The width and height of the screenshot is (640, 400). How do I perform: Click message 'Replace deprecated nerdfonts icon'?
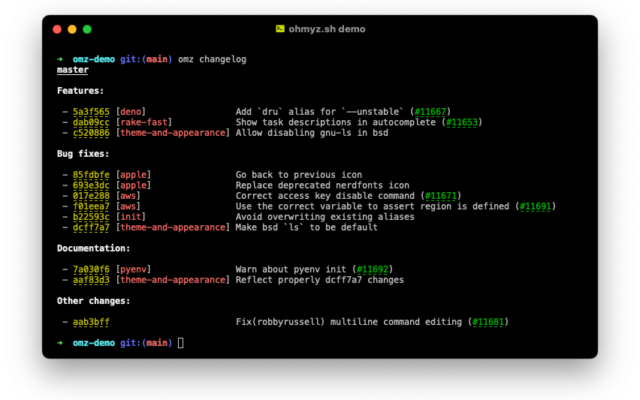(x=322, y=185)
